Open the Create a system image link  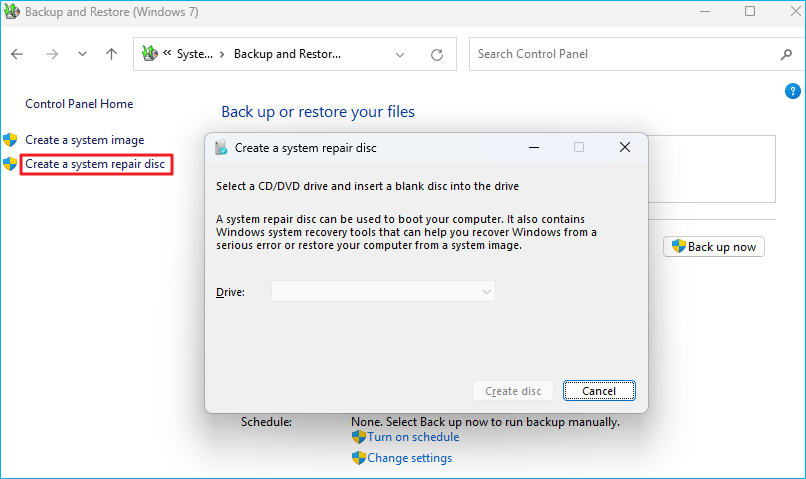(84, 140)
